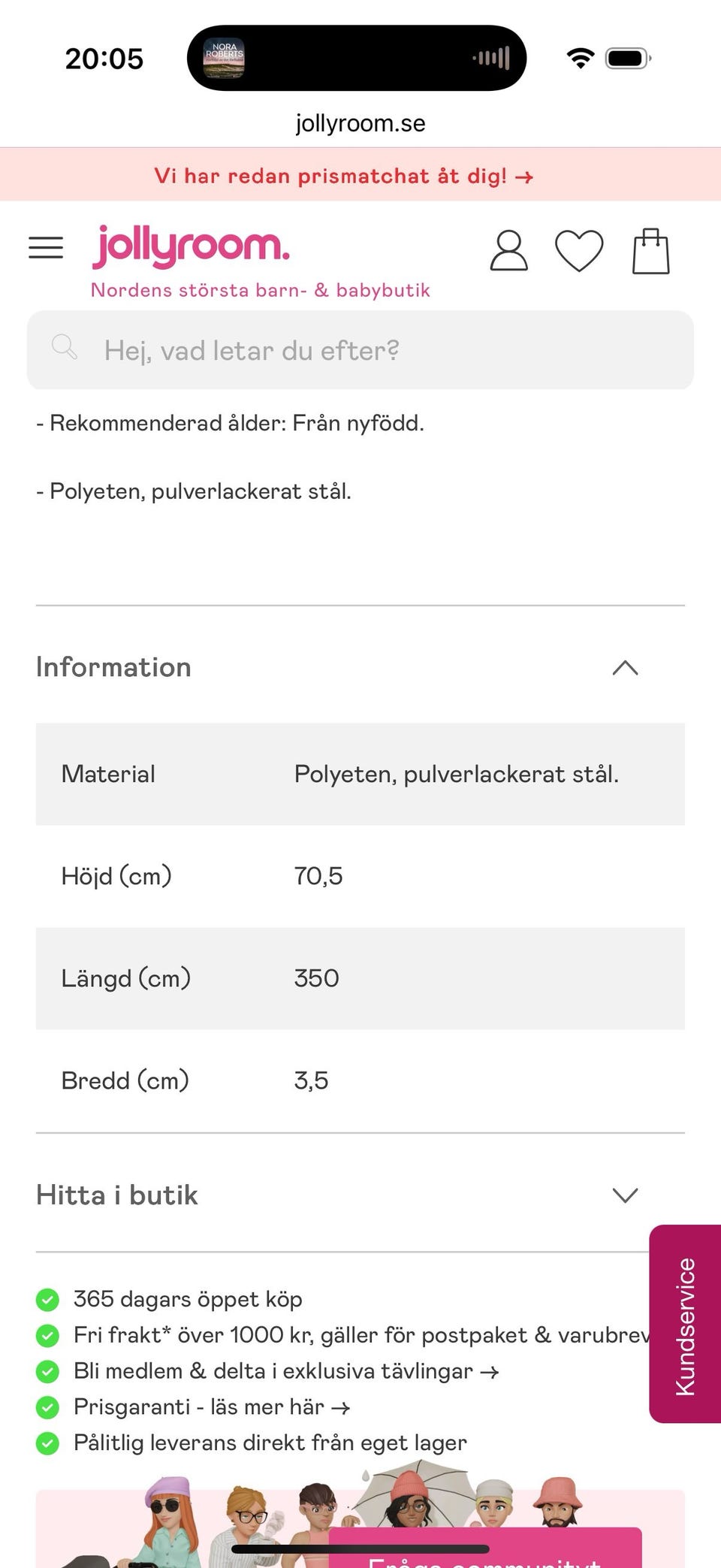Image resolution: width=721 pixels, height=1568 pixels.
Task: Open Bli medlem & delta link
Action: [x=286, y=1370]
